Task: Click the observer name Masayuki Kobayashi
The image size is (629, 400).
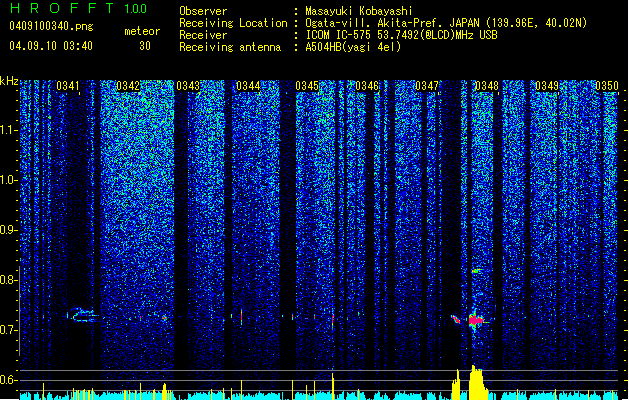Action: pyautogui.click(x=359, y=11)
